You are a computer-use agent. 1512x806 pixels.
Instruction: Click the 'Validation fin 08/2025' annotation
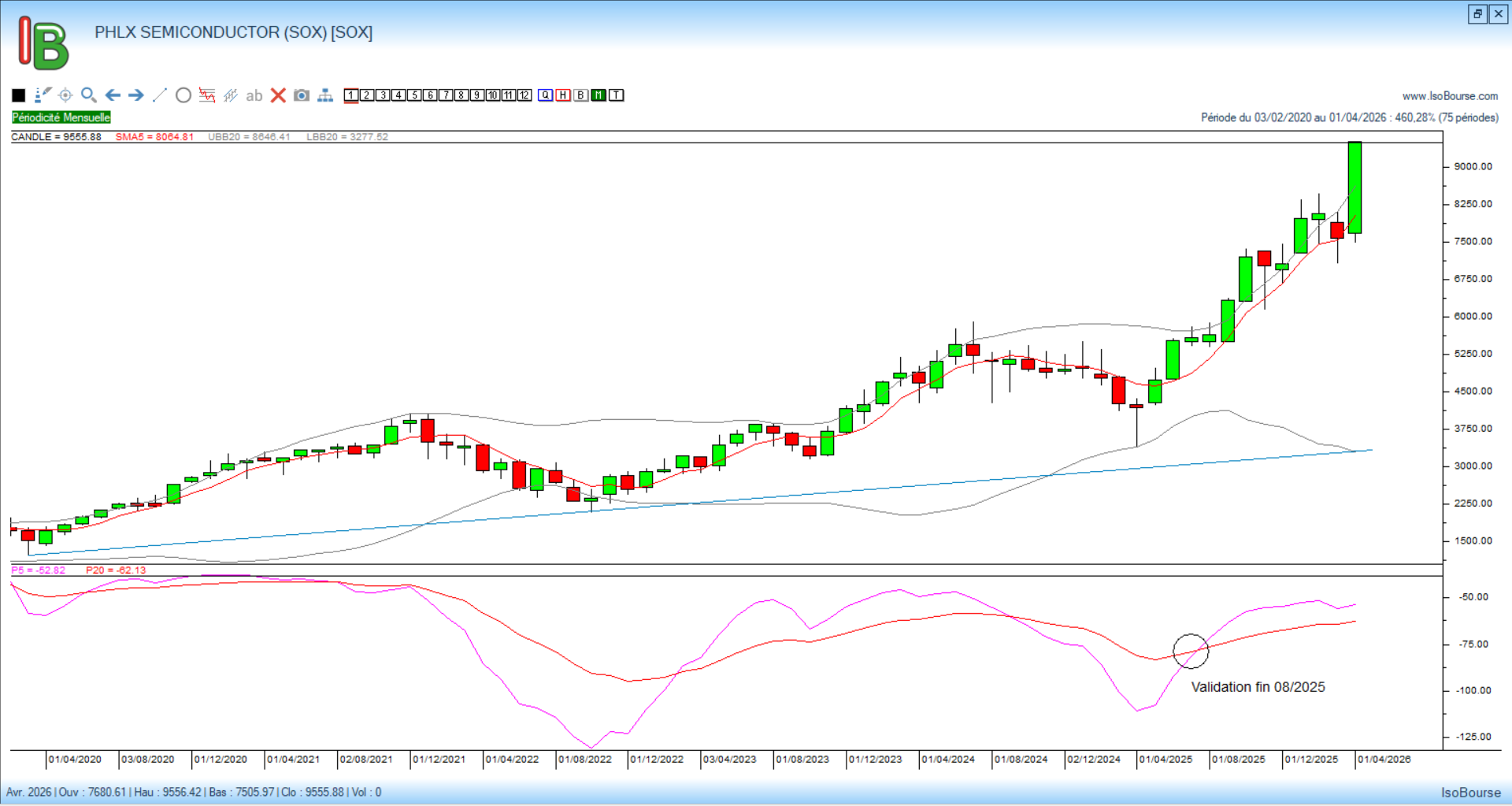(x=1258, y=687)
